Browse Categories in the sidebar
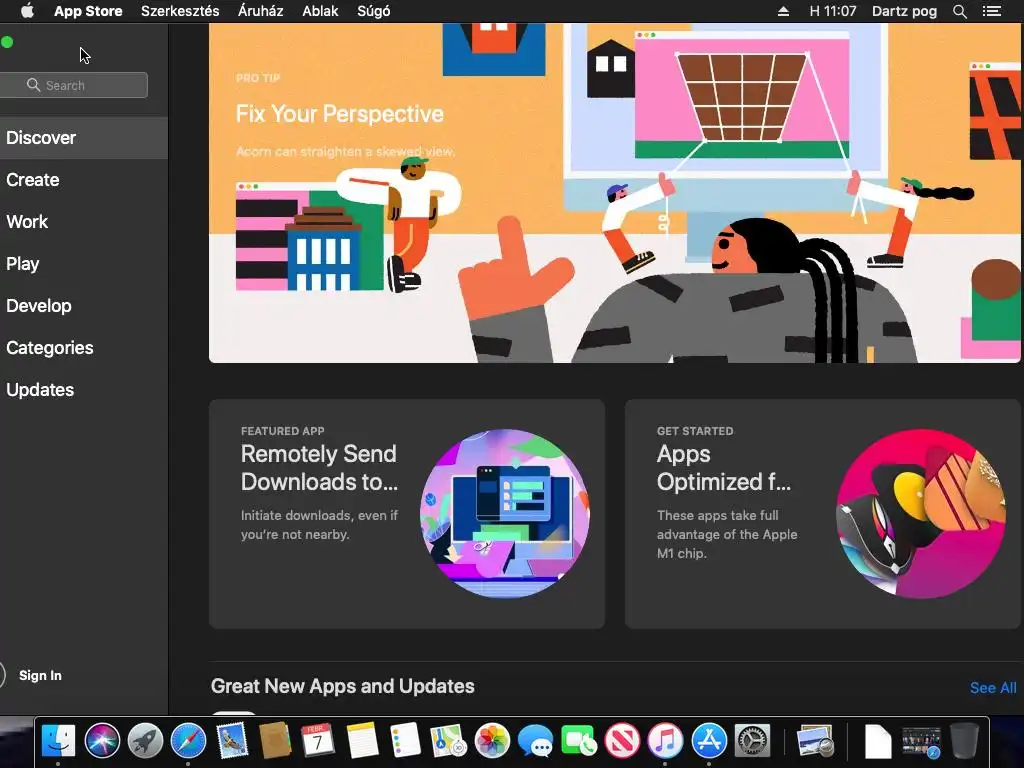 (84, 347)
